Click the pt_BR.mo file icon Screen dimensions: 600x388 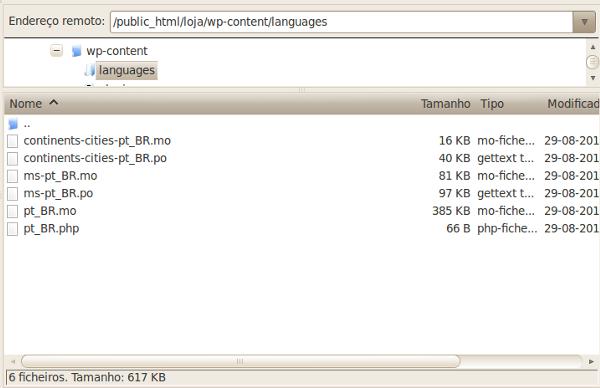coord(13,211)
